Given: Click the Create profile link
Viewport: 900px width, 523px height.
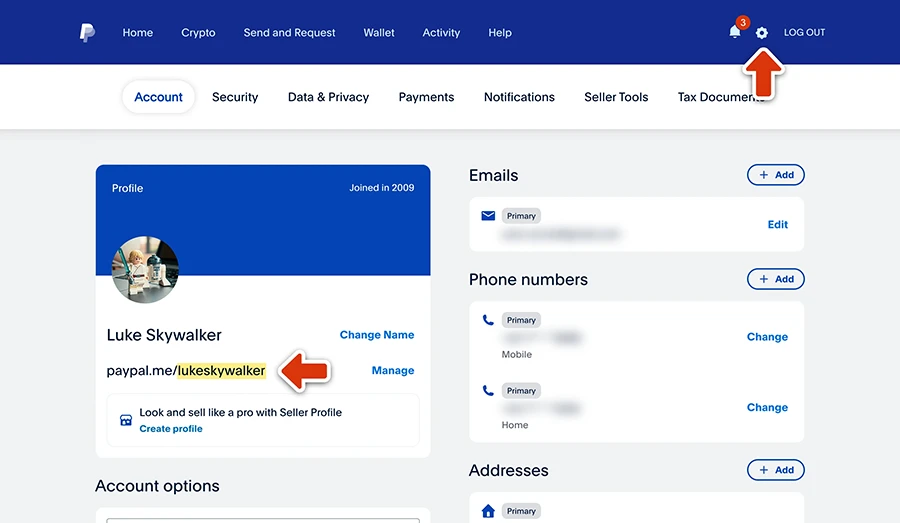Looking at the screenshot, I should coord(171,429).
